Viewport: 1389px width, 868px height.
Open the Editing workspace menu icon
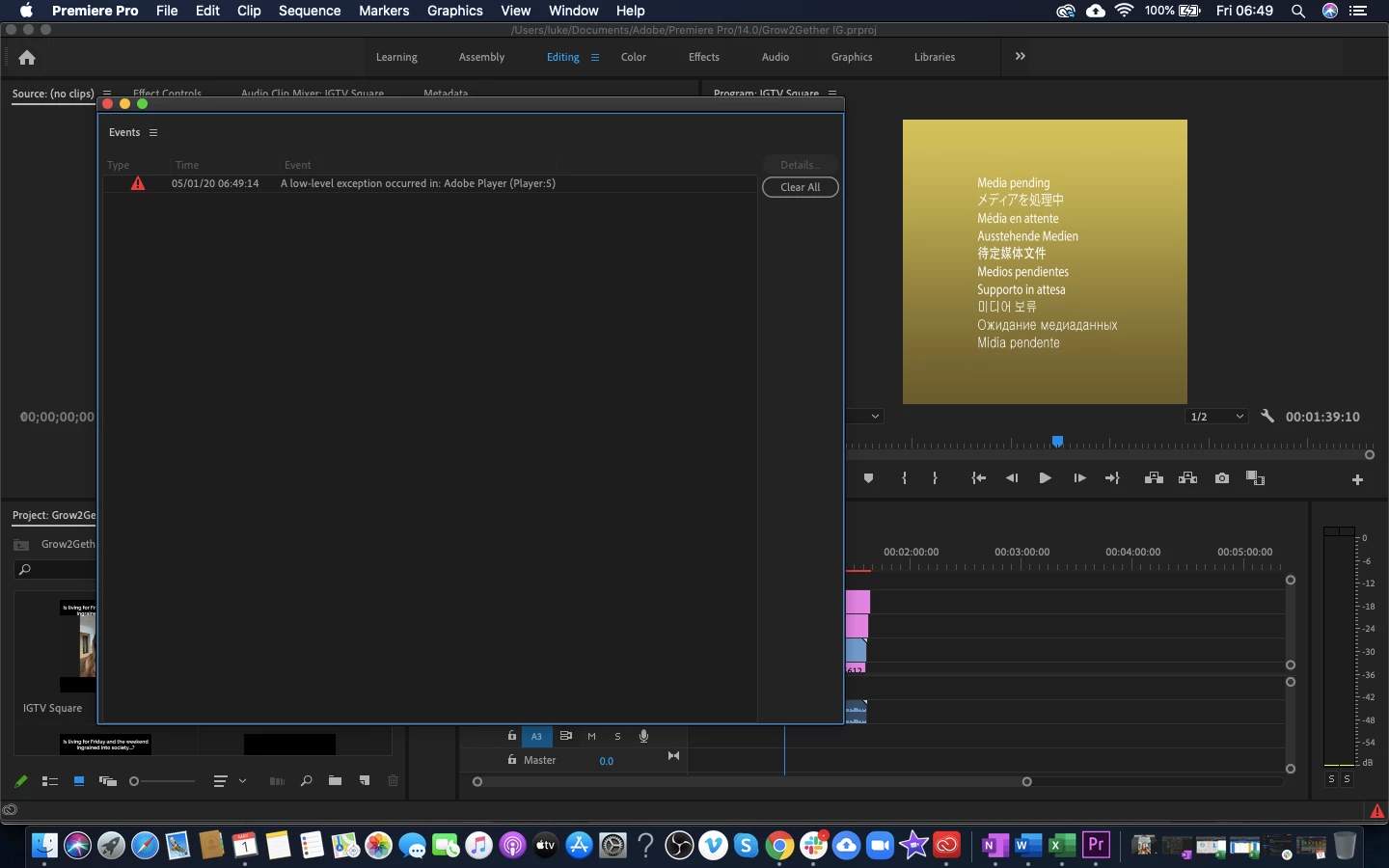[x=595, y=57]
